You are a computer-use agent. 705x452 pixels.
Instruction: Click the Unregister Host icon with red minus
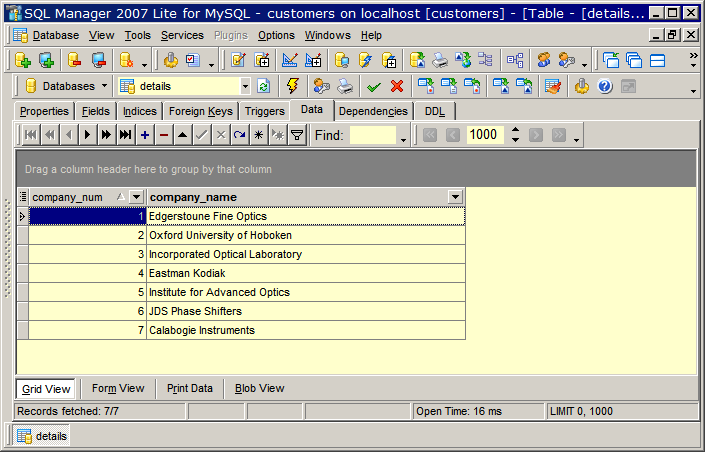point(98,60)
